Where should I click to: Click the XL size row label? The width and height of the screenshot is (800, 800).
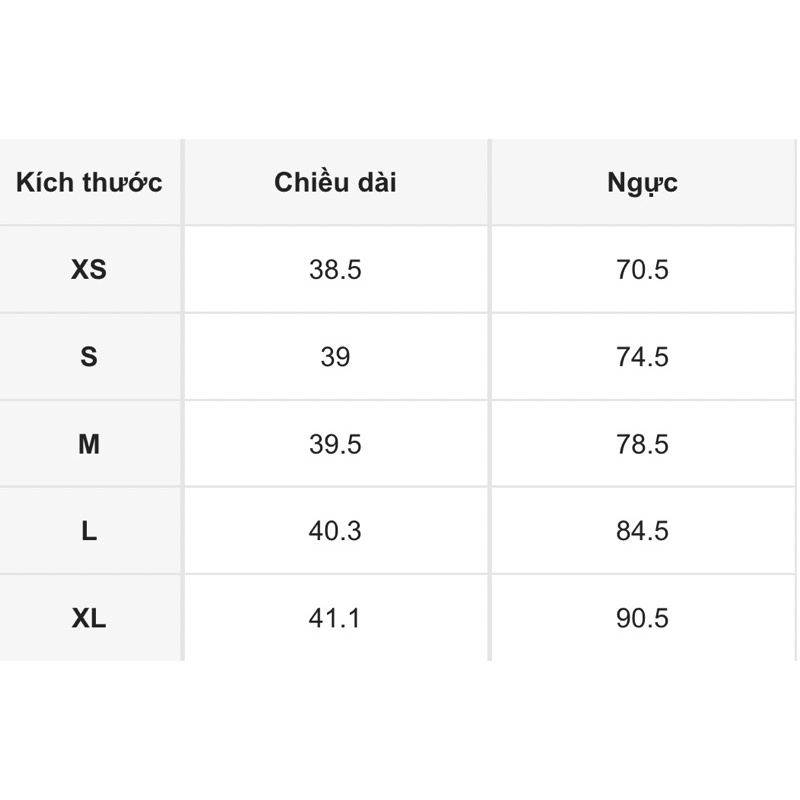89,618
